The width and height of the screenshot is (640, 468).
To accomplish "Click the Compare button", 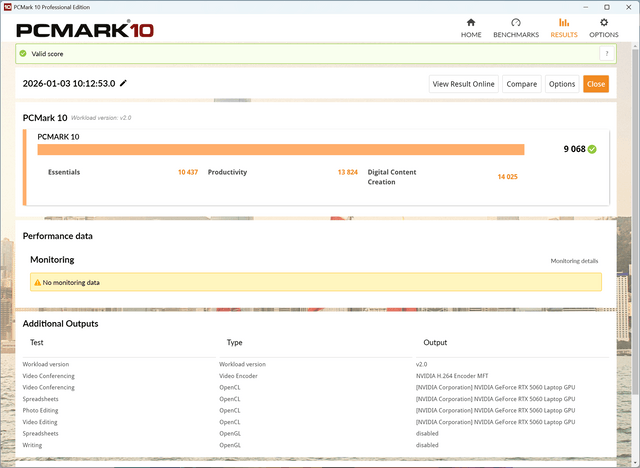I will (x=522, y=84).
